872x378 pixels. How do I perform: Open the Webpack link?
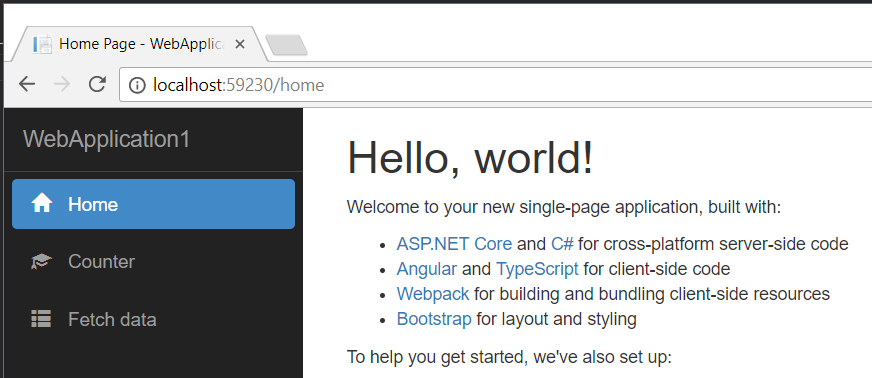coord(433,294)
